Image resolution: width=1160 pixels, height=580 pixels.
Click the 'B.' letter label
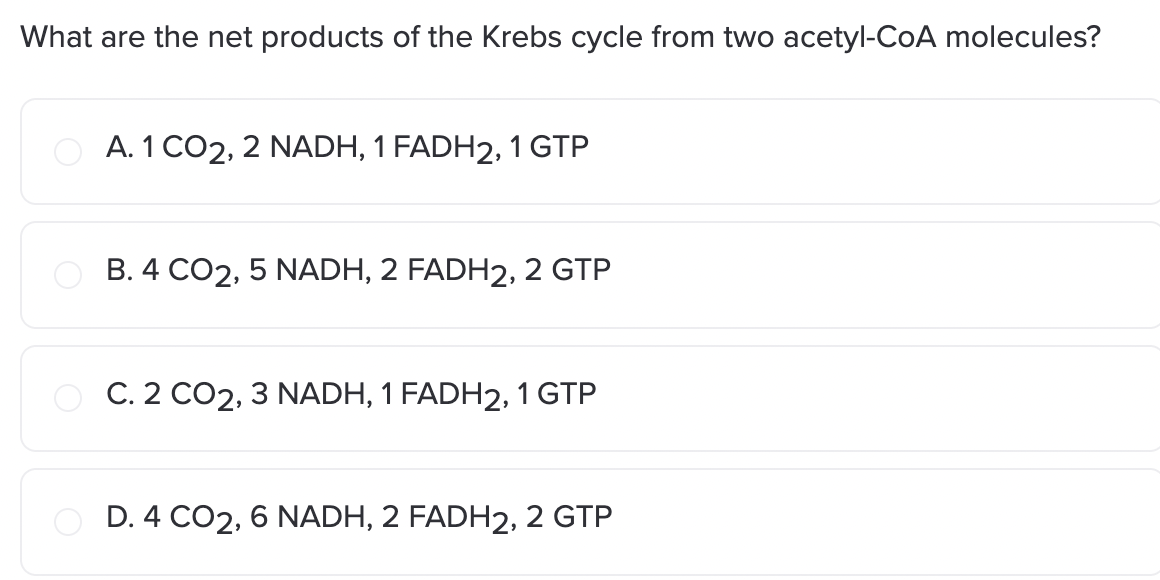coord(120,270)
